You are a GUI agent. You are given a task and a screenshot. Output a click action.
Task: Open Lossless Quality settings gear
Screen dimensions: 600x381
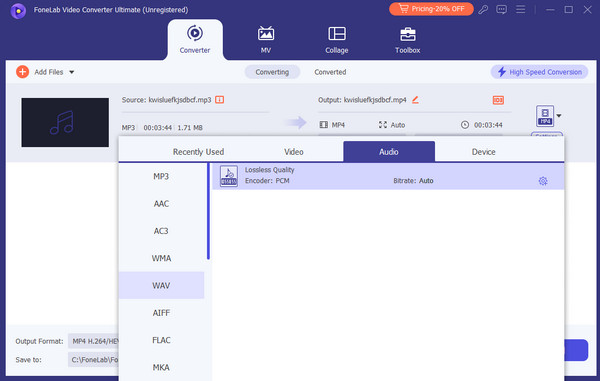click(x=543, y=181)
